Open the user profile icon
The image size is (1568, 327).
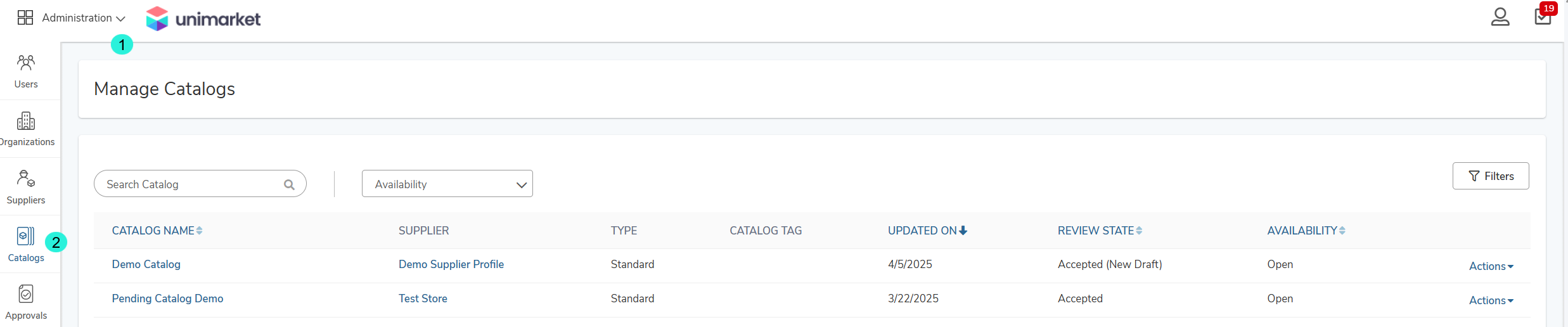coord(1500,16)
